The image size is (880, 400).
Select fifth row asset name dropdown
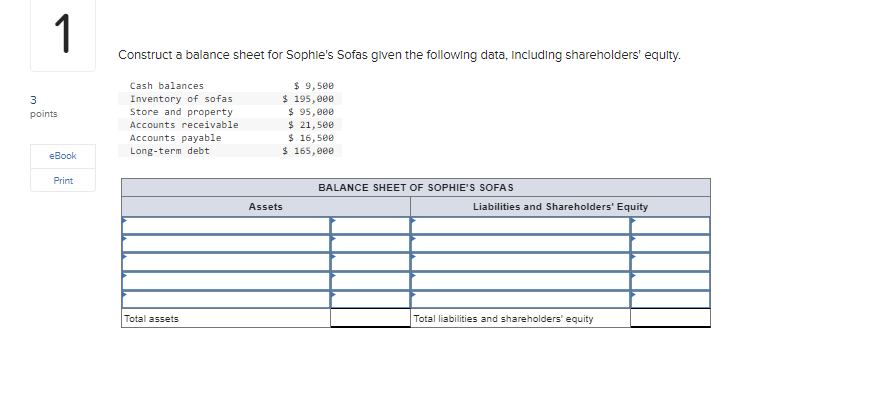226,300
